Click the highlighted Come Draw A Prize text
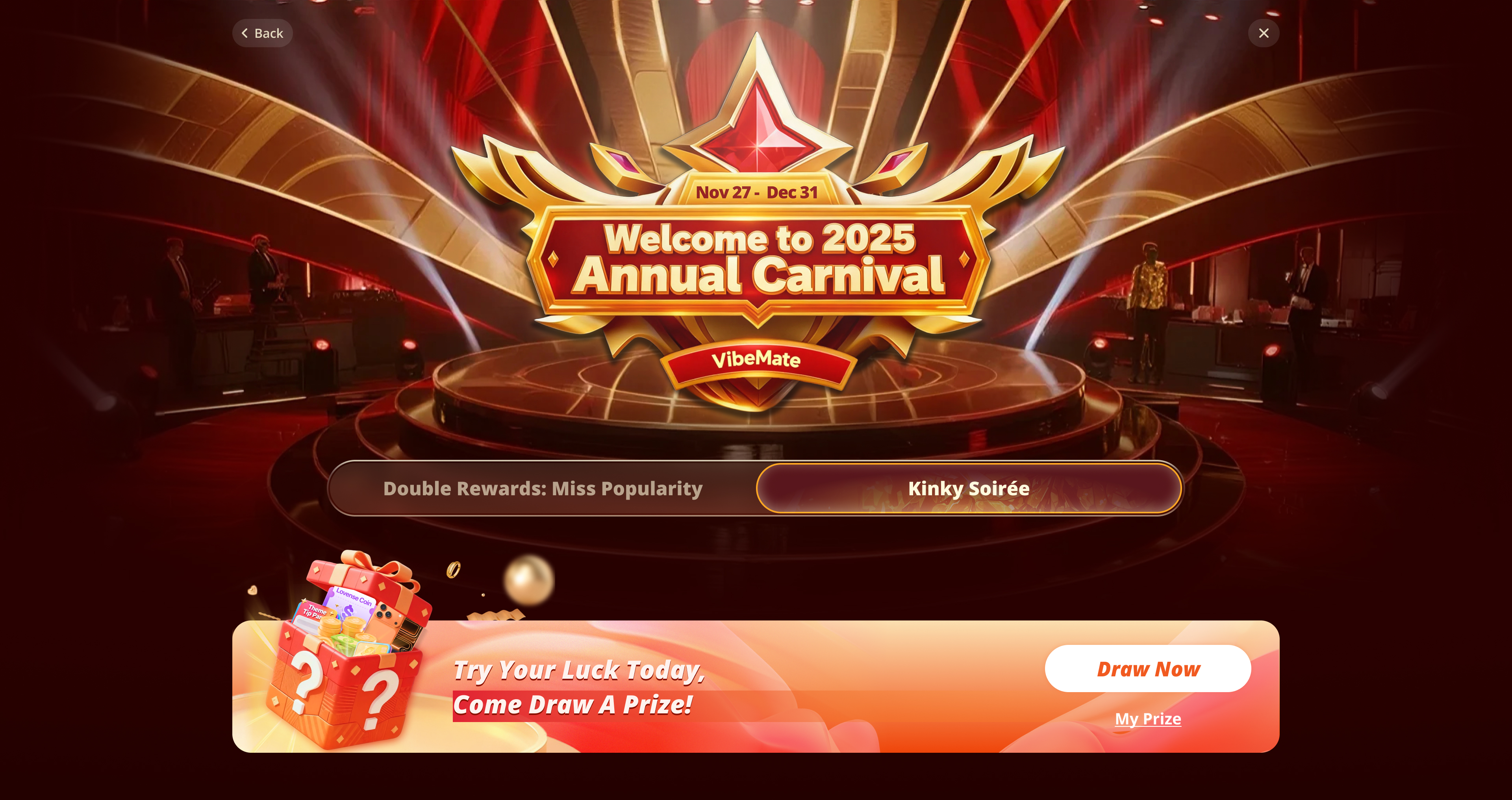The height and width of the screenshot is (800, 1512). [x=573, y=705]
